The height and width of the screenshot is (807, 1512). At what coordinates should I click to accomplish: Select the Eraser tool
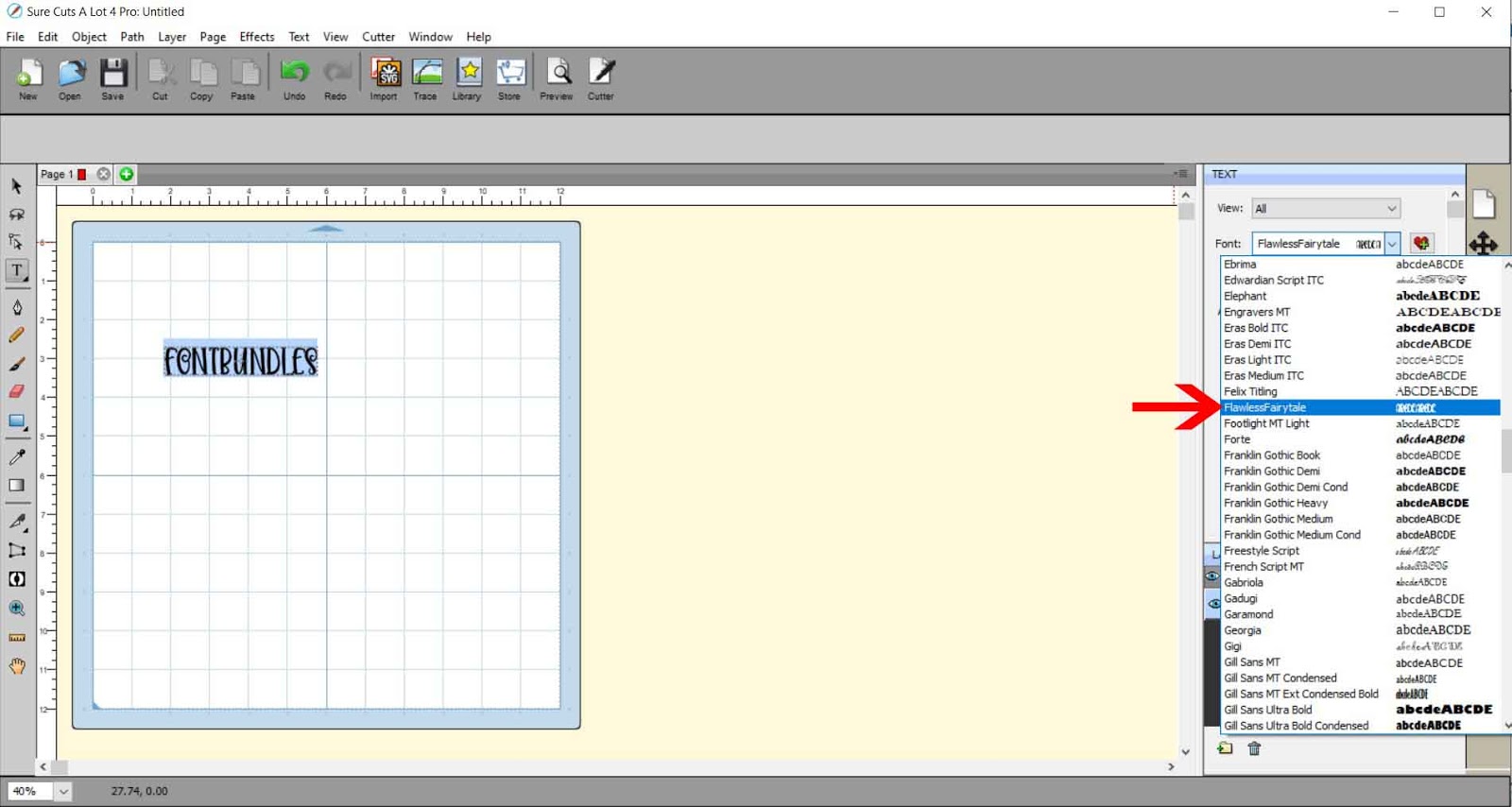point(17,391)
